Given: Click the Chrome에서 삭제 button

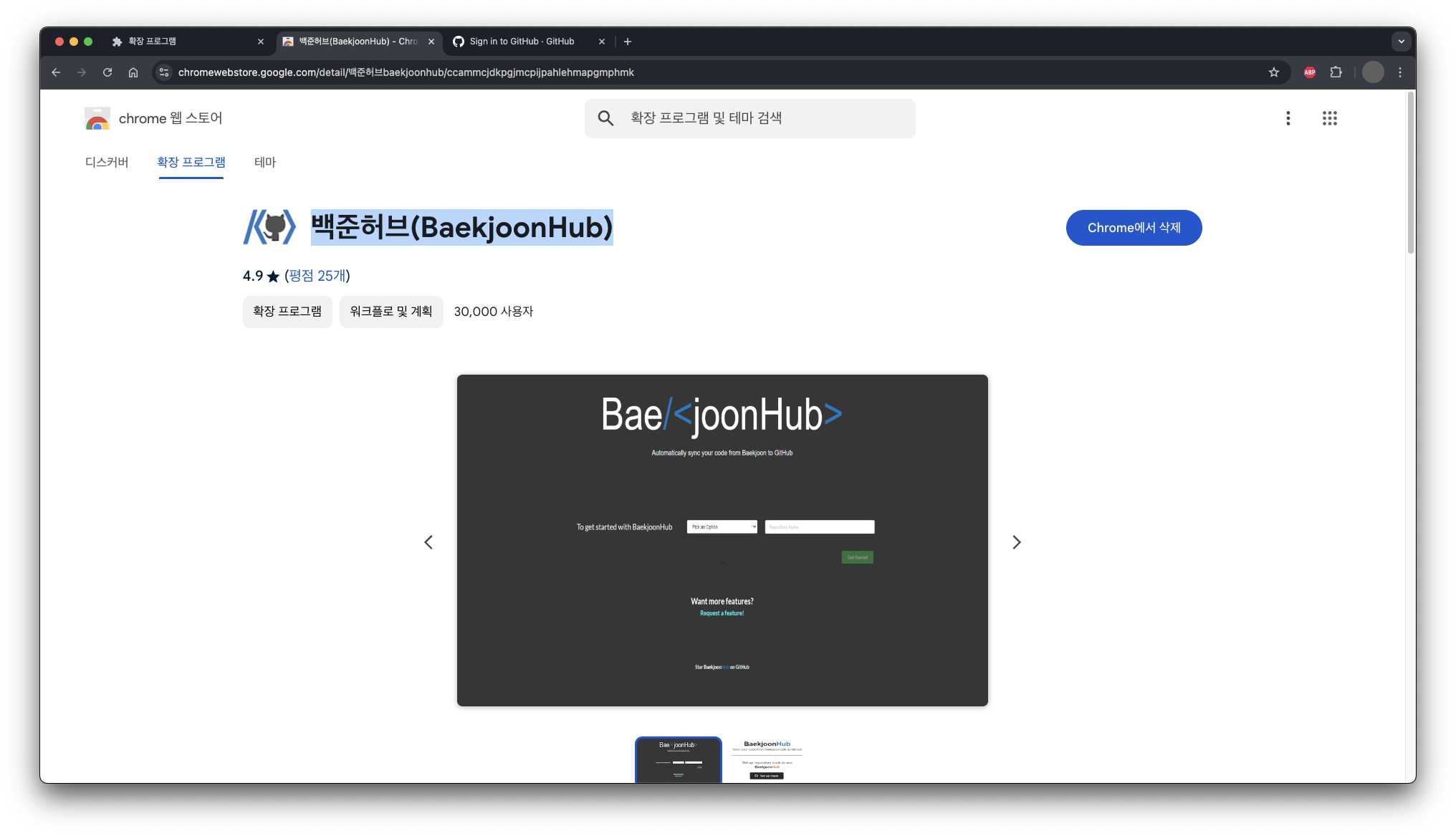Looking at the screenshot, I should coord(1134,228).
